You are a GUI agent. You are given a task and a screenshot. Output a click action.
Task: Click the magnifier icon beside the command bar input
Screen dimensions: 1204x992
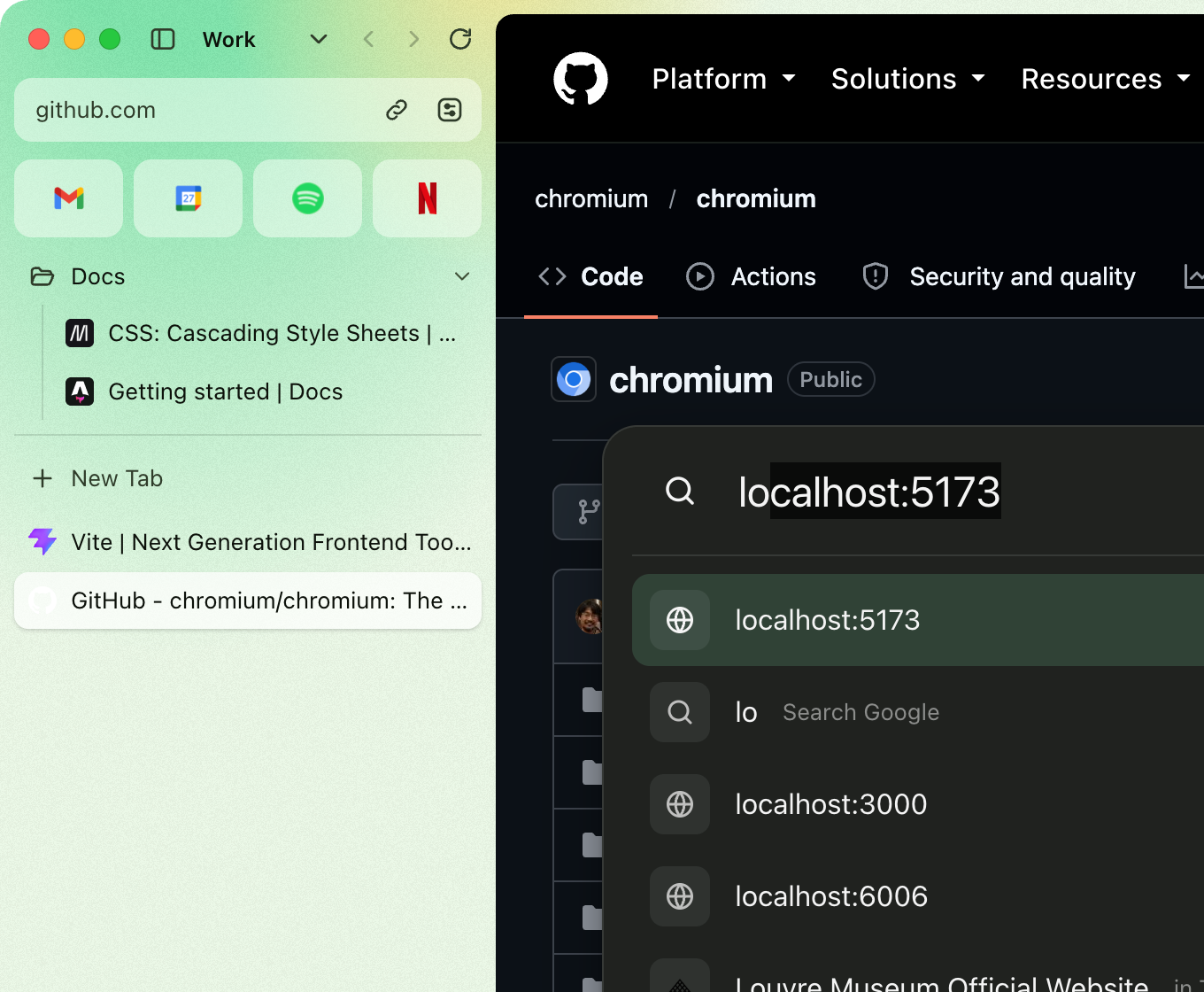[x=680, y=491]
